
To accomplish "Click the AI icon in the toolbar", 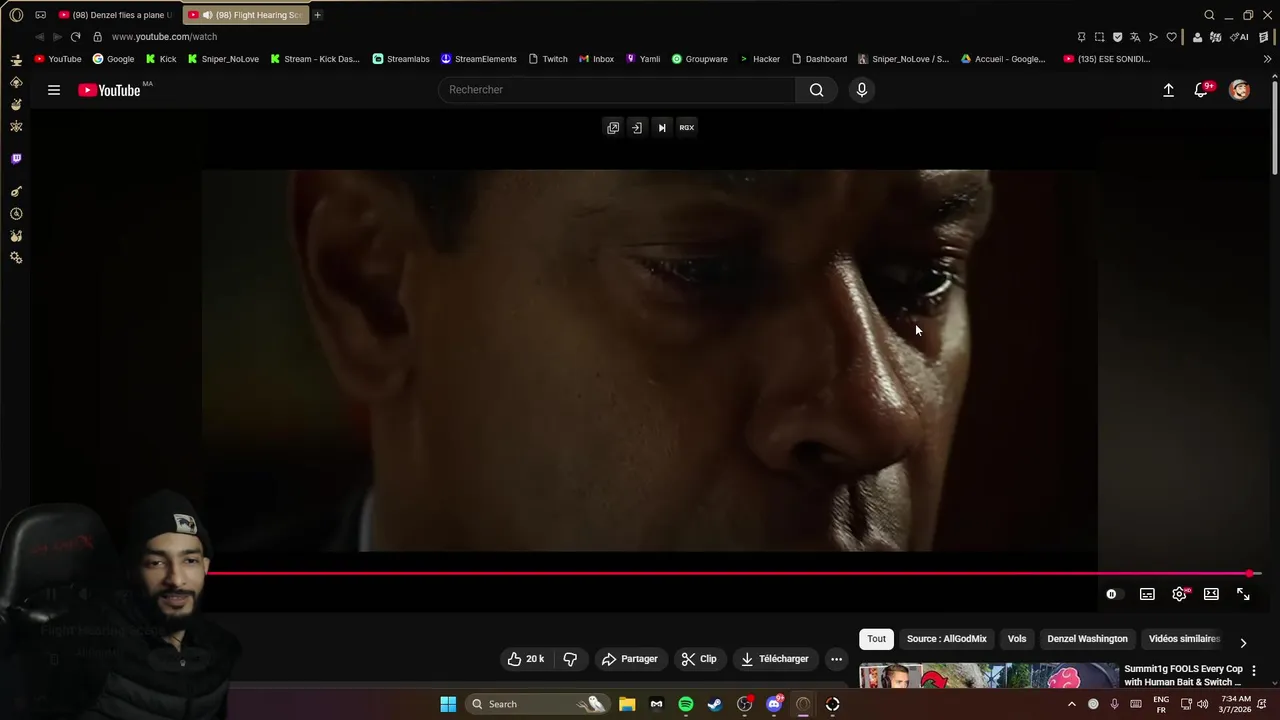I will [x=1240, y=37].
